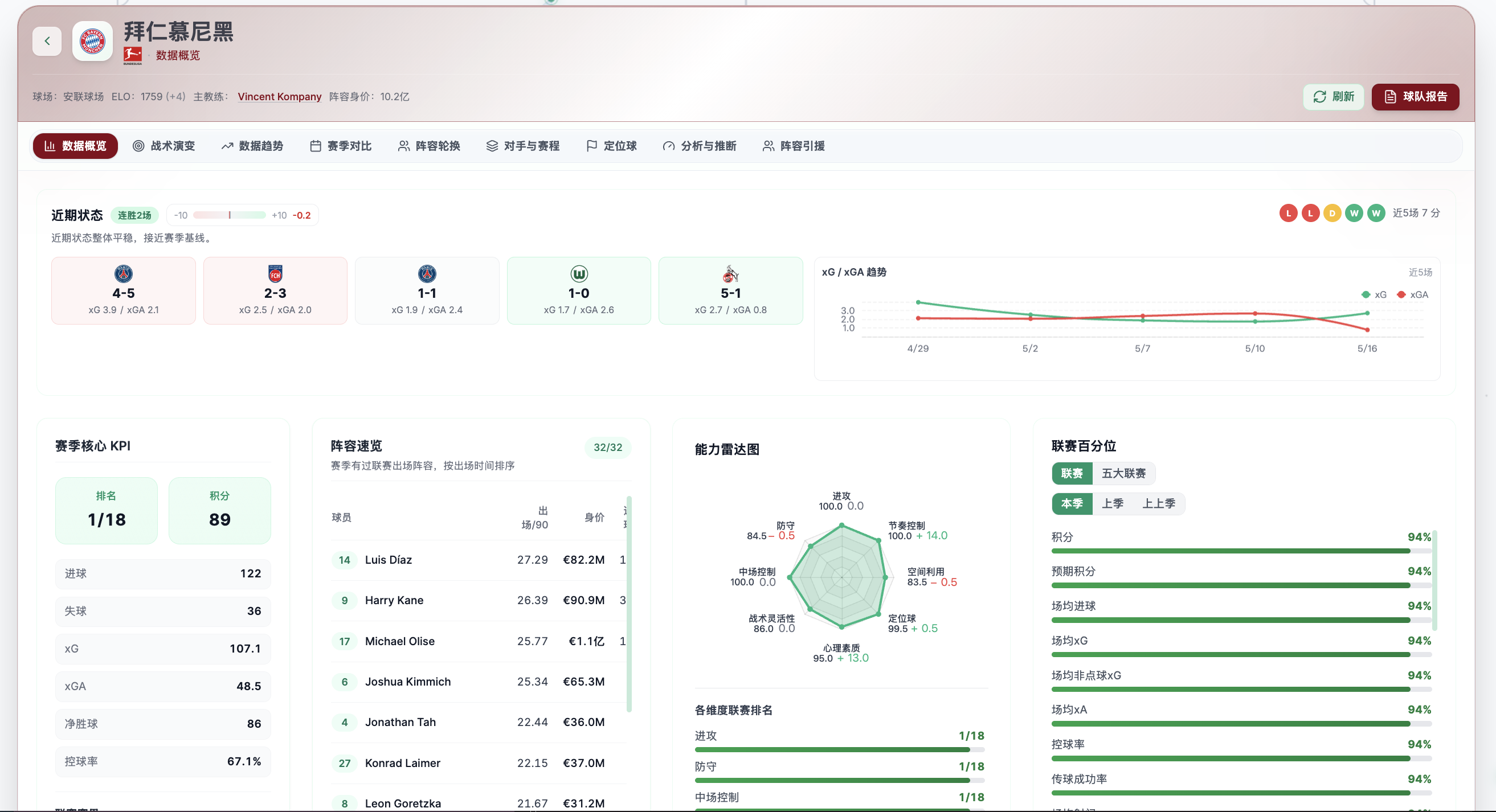Click the people icon beside 阵容轮换
Screen dimensions: 1496x812
point(403,146)
